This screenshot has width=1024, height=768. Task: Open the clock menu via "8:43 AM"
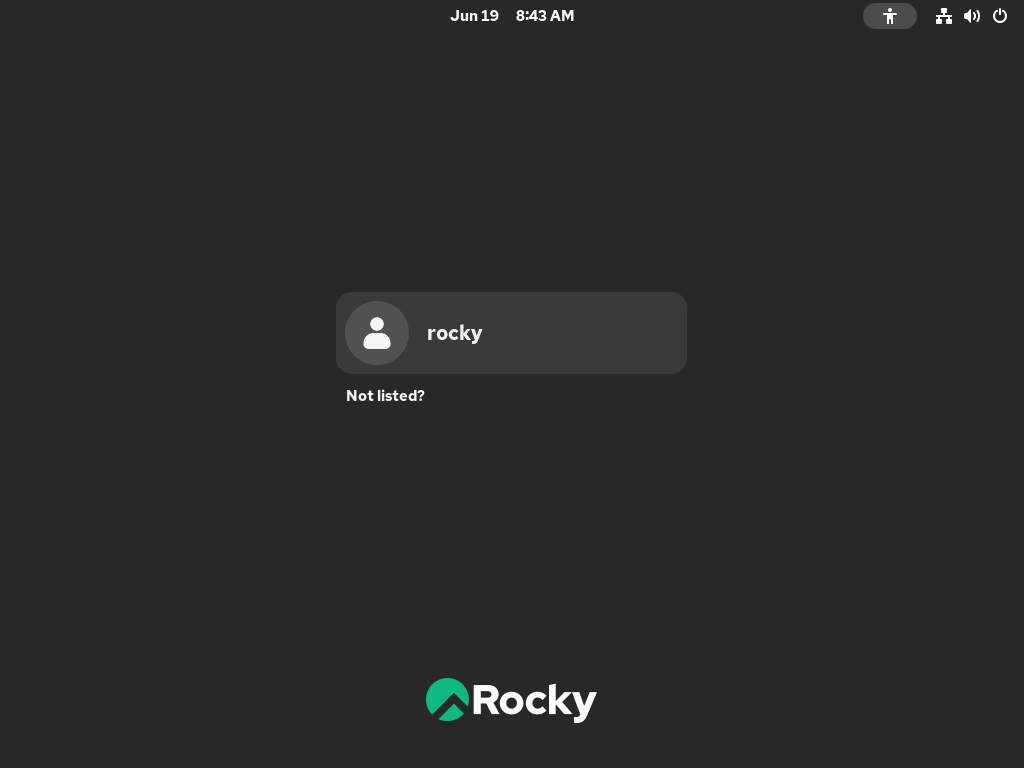545,16
